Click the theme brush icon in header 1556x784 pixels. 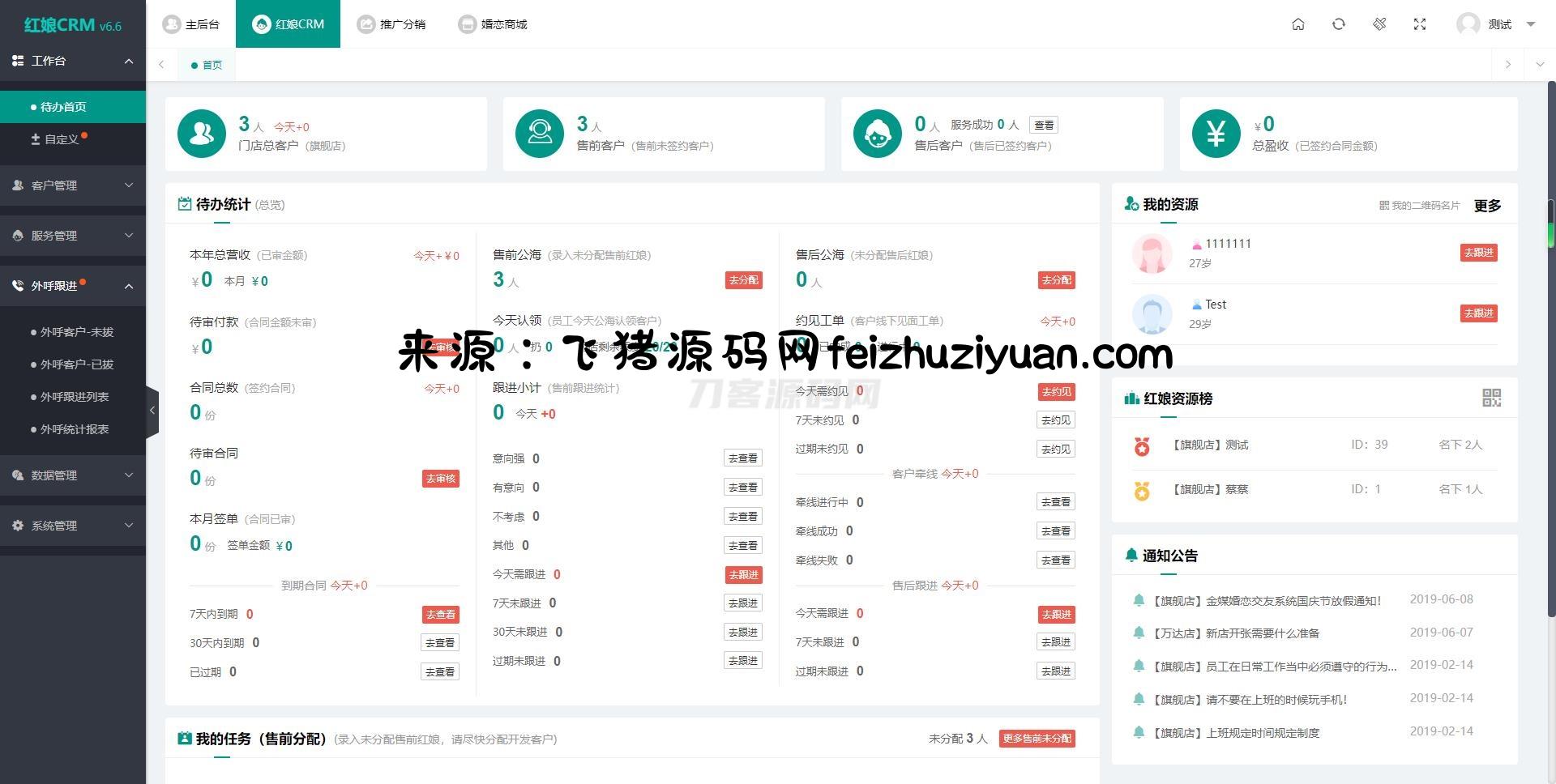[x=1379, y=24]
